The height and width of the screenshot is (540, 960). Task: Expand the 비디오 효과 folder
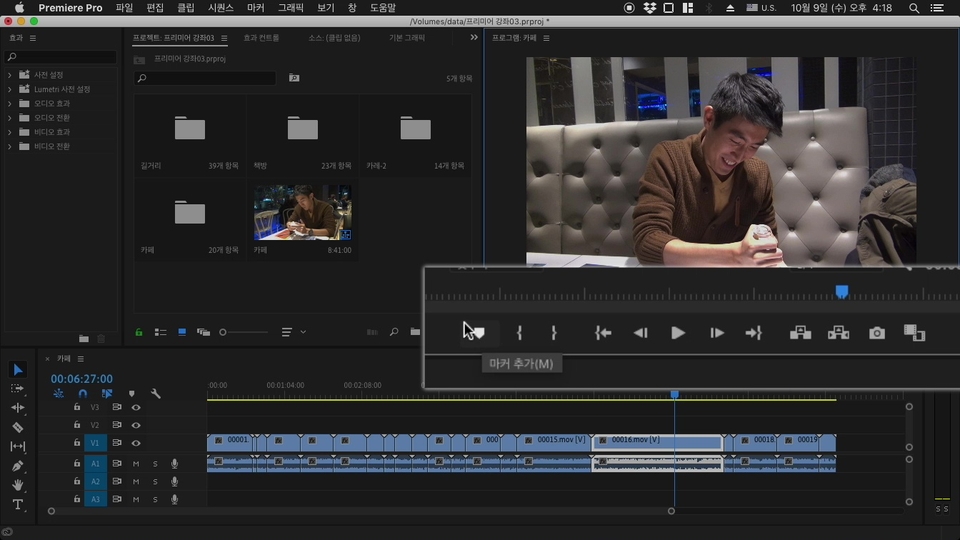[x=9, y=132]
